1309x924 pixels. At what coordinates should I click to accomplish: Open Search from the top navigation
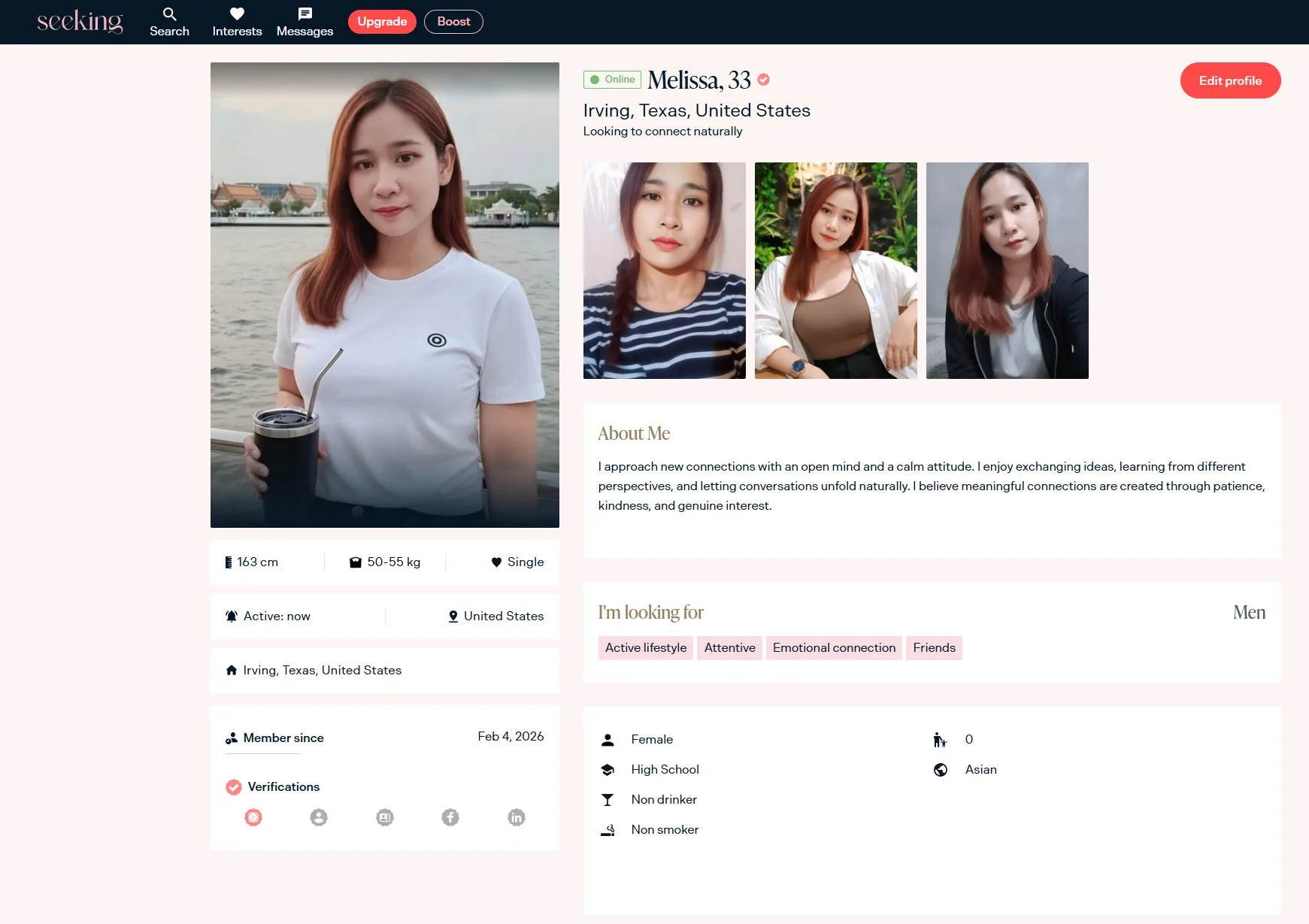[169, 22]
